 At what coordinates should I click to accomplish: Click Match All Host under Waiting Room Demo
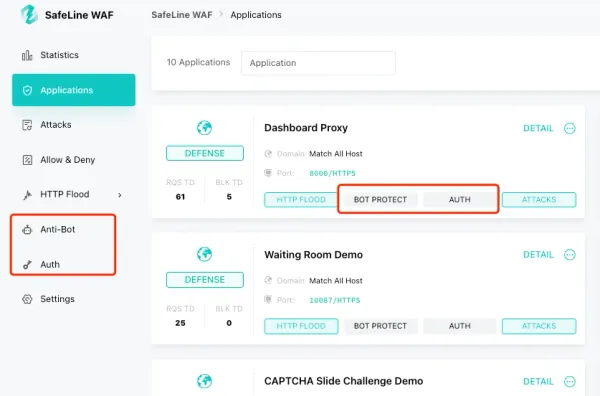336,281
